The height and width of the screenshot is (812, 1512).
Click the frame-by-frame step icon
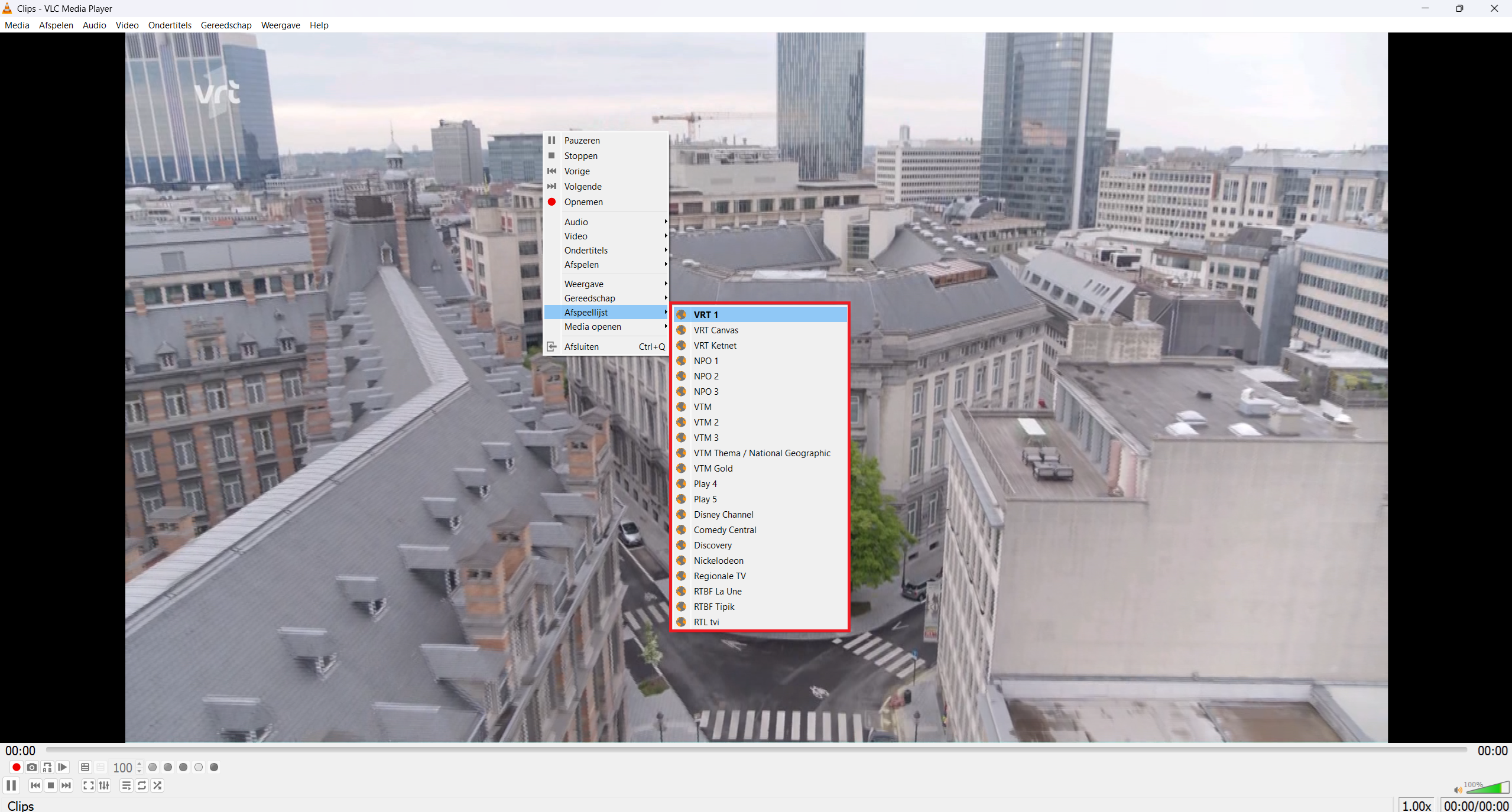[x=63, y=767]
